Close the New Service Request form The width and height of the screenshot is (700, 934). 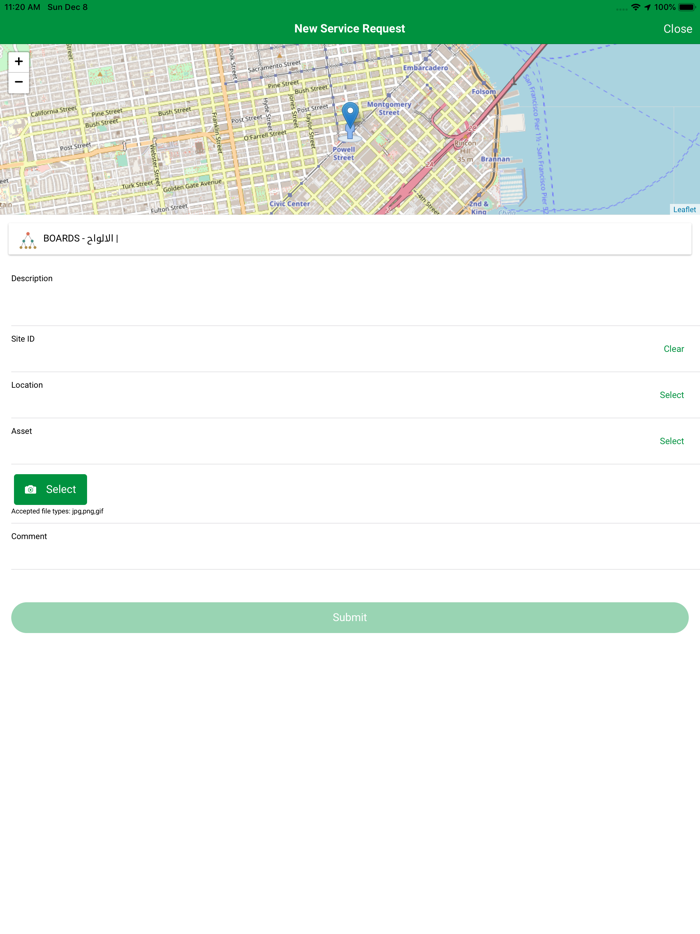coord(677,29)
